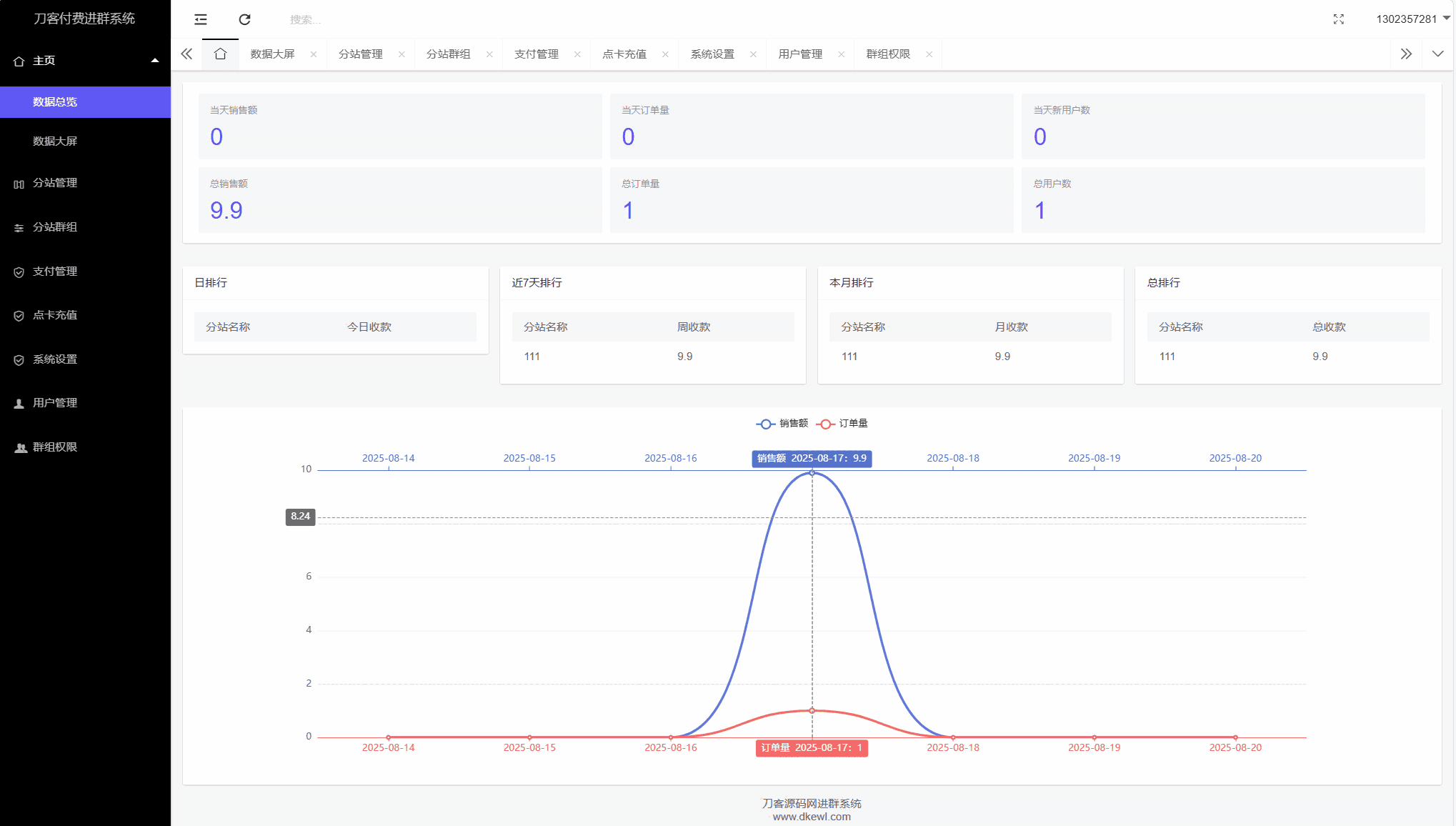The width and height of the screenshot is (1456, 826).
Task: Close the 群组权限 tab
Action: [929, 54]
